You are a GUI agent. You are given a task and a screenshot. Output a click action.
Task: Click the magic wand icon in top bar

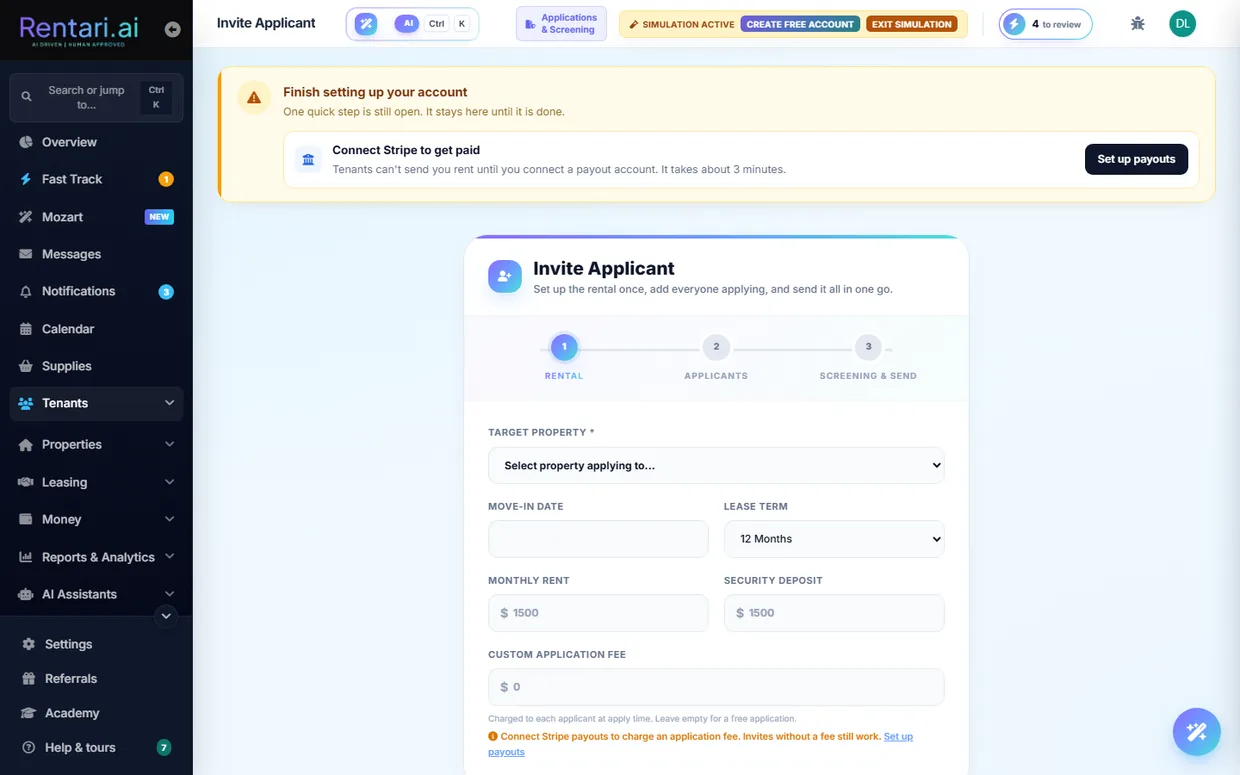click(366, 23)
